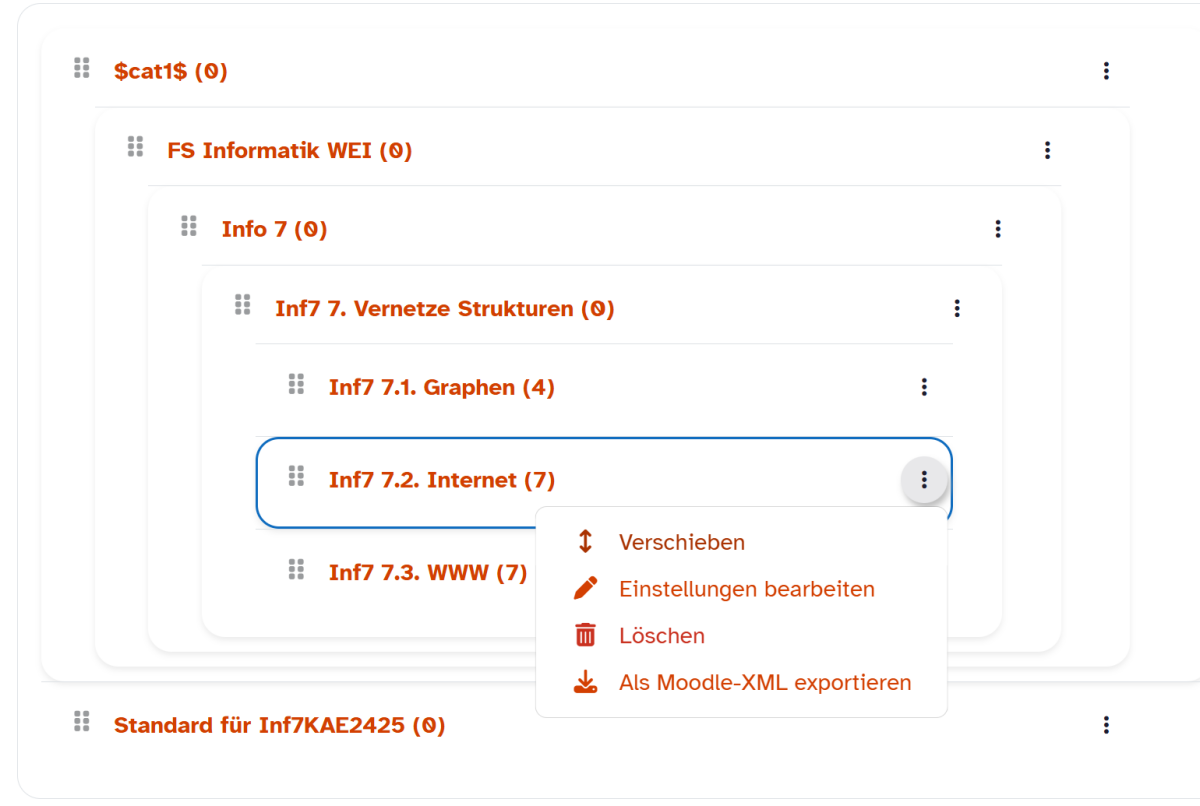1200x806 pixels.
Task: Open the Inf7 7.1. Graphen (4) category link
Action: [441, 387]
